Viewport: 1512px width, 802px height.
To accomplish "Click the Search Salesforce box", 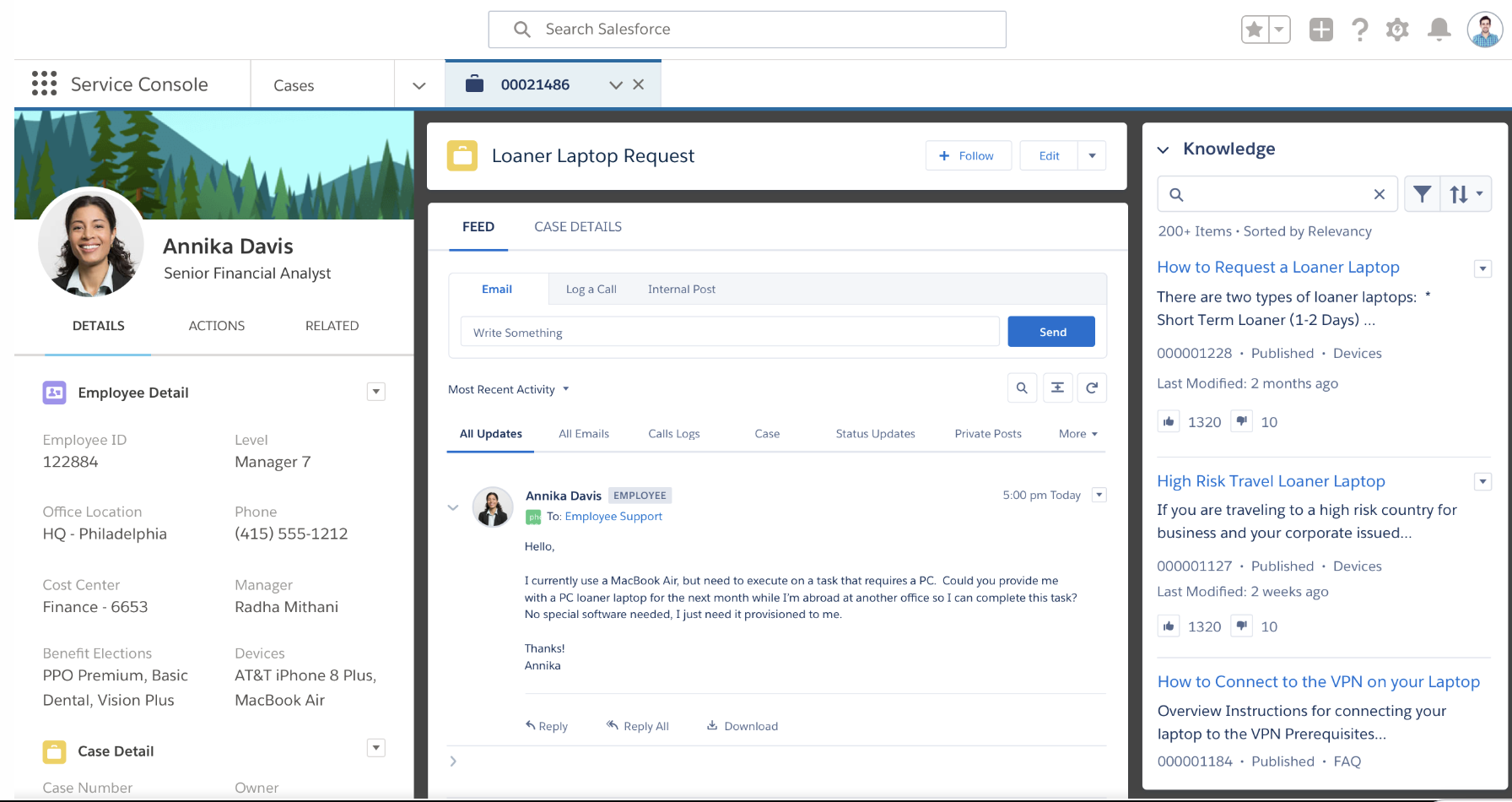I will (747, 30).
